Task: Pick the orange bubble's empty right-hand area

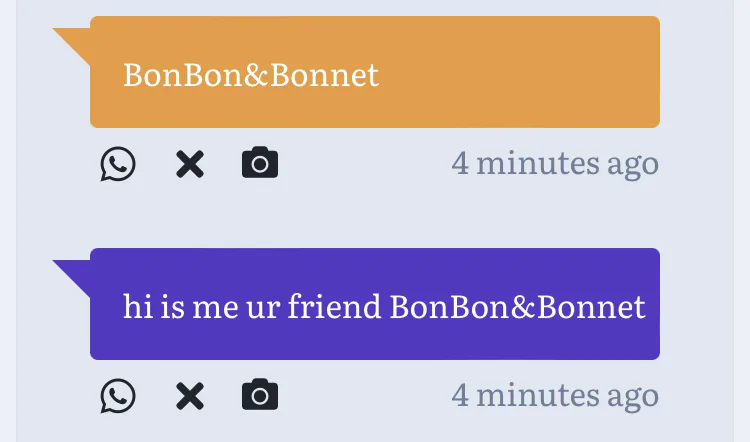Action: click(540, 73)
